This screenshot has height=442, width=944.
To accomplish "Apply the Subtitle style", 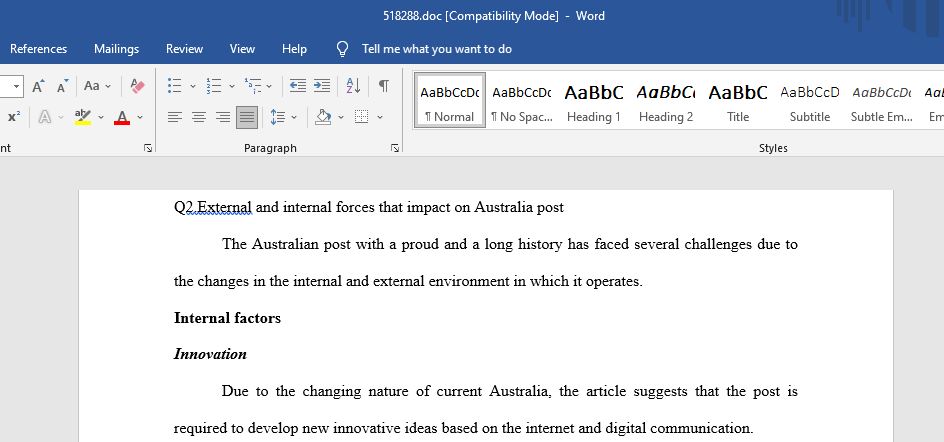I will (x=810, y=101).
